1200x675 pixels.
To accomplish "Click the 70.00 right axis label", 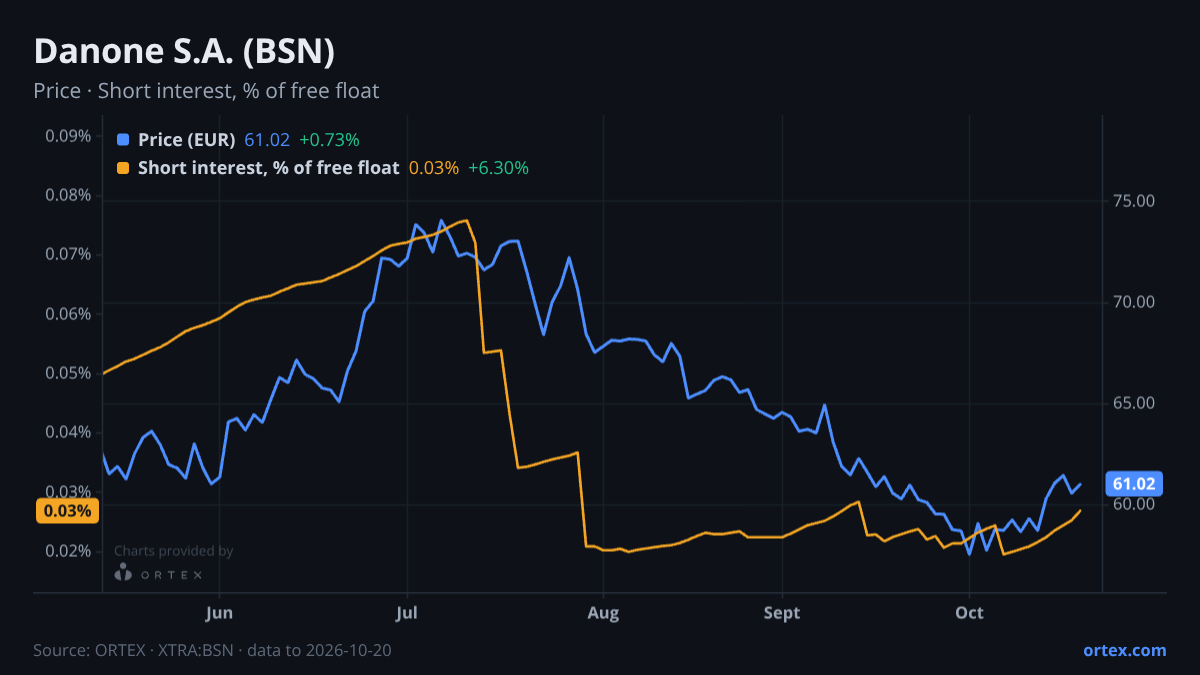I will pyautogui.click(x=1133, y=302).
